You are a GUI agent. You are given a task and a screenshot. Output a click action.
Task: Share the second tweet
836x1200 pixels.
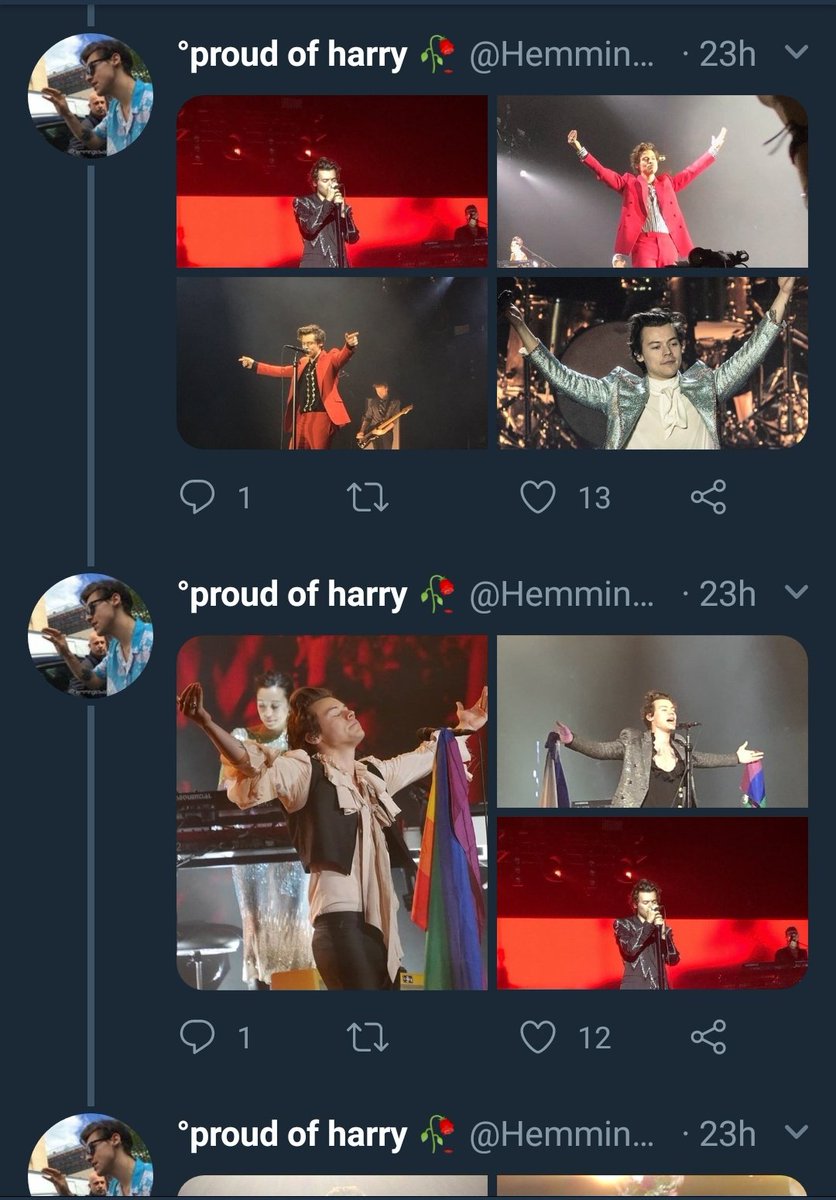click(x=708, y=1037)
